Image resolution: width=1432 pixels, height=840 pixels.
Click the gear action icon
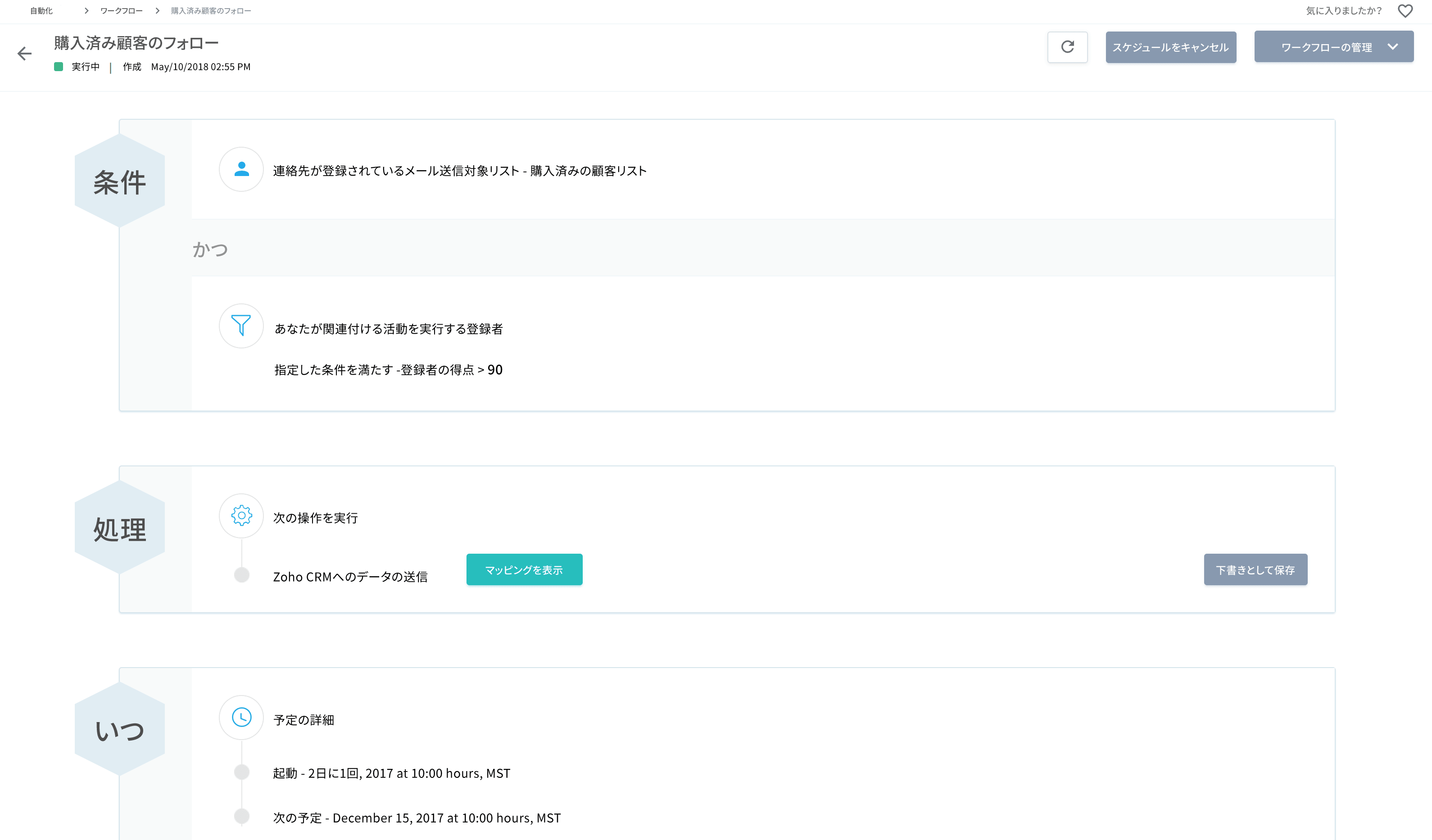(241, 516)
